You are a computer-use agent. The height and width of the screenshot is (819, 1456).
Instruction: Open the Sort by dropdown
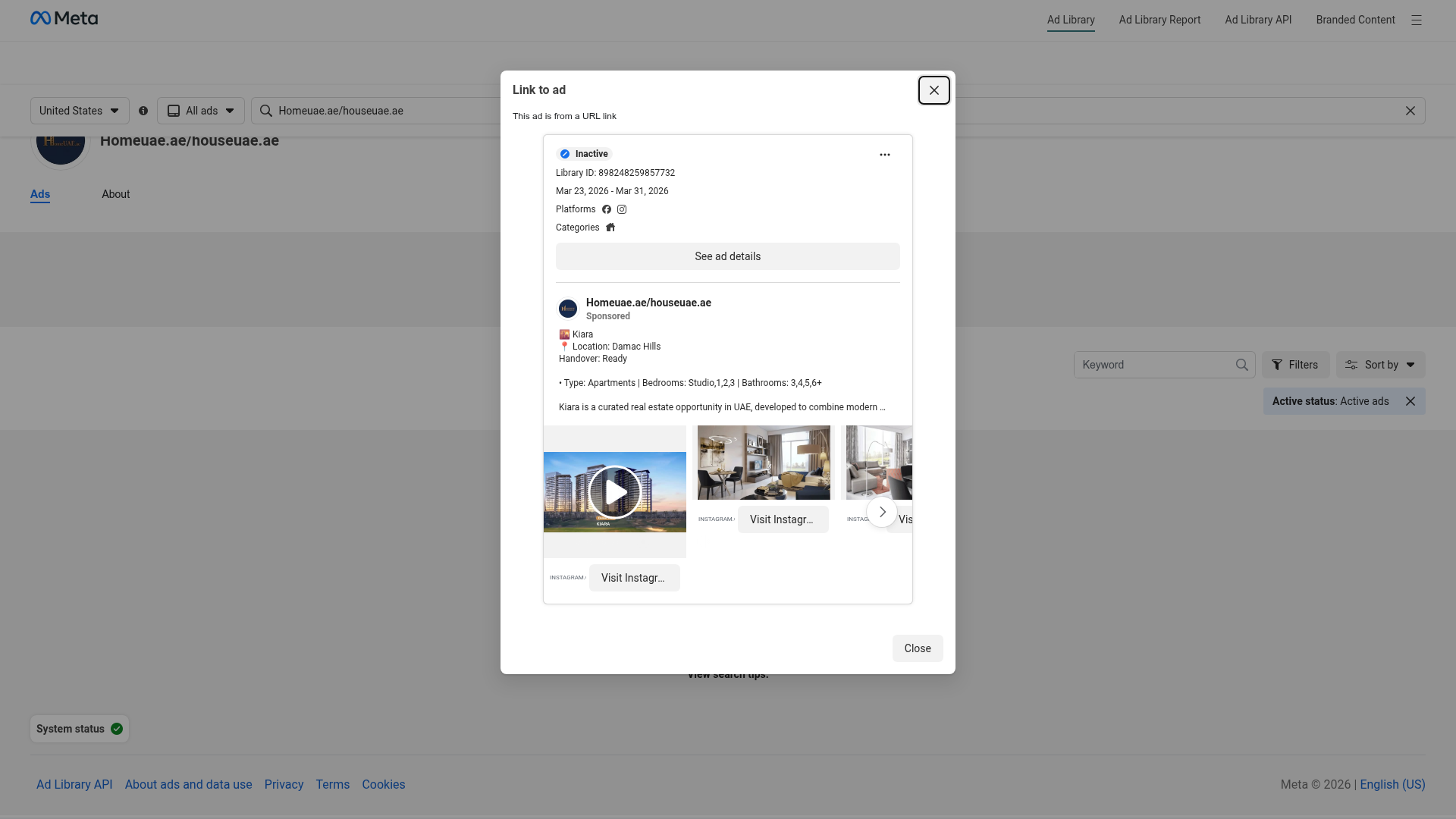coord(1380,365)
